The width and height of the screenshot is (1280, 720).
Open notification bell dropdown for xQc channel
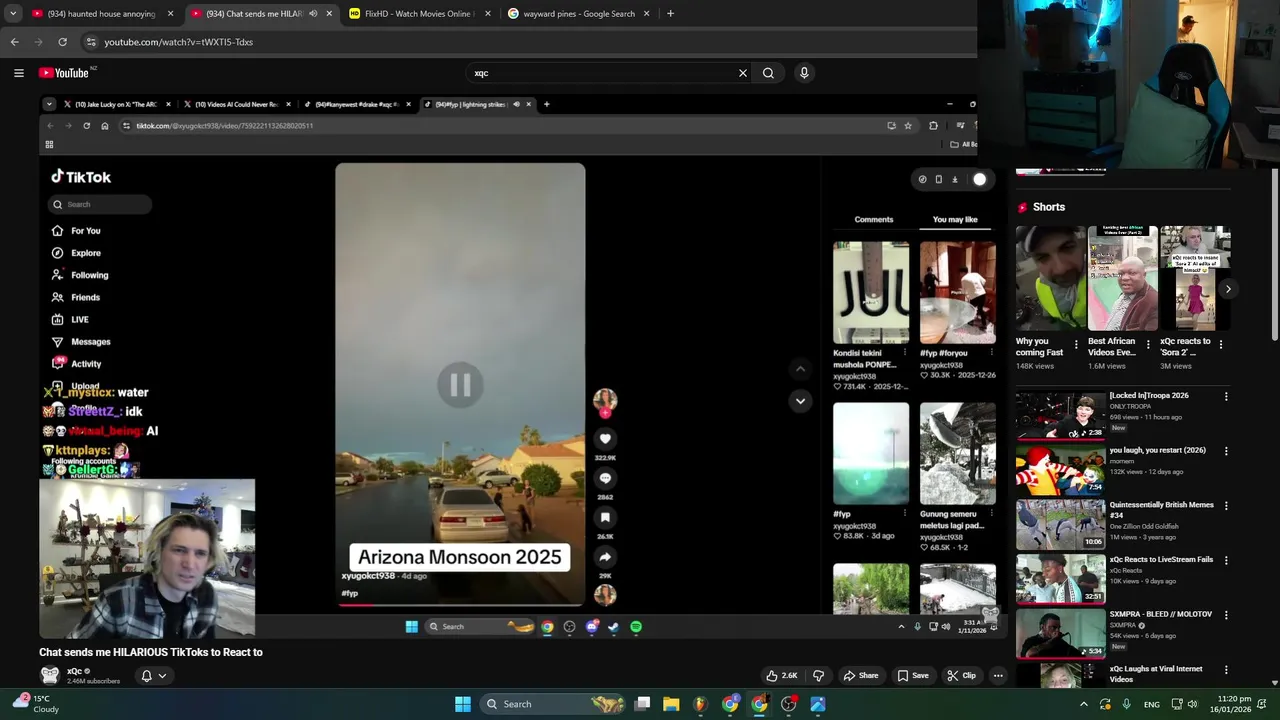click(x=154, y=676)
